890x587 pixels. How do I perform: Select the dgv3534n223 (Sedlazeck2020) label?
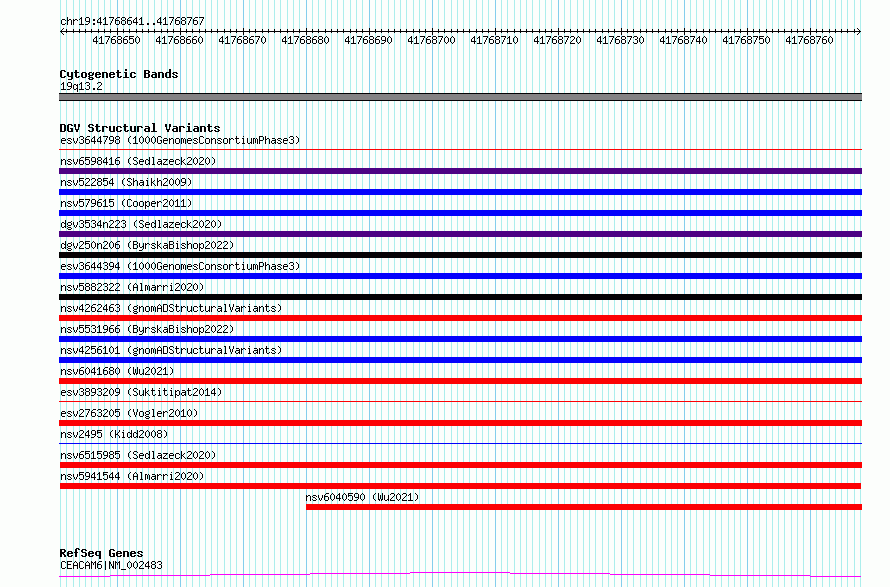pyautogui.click(x=141, y=224)
